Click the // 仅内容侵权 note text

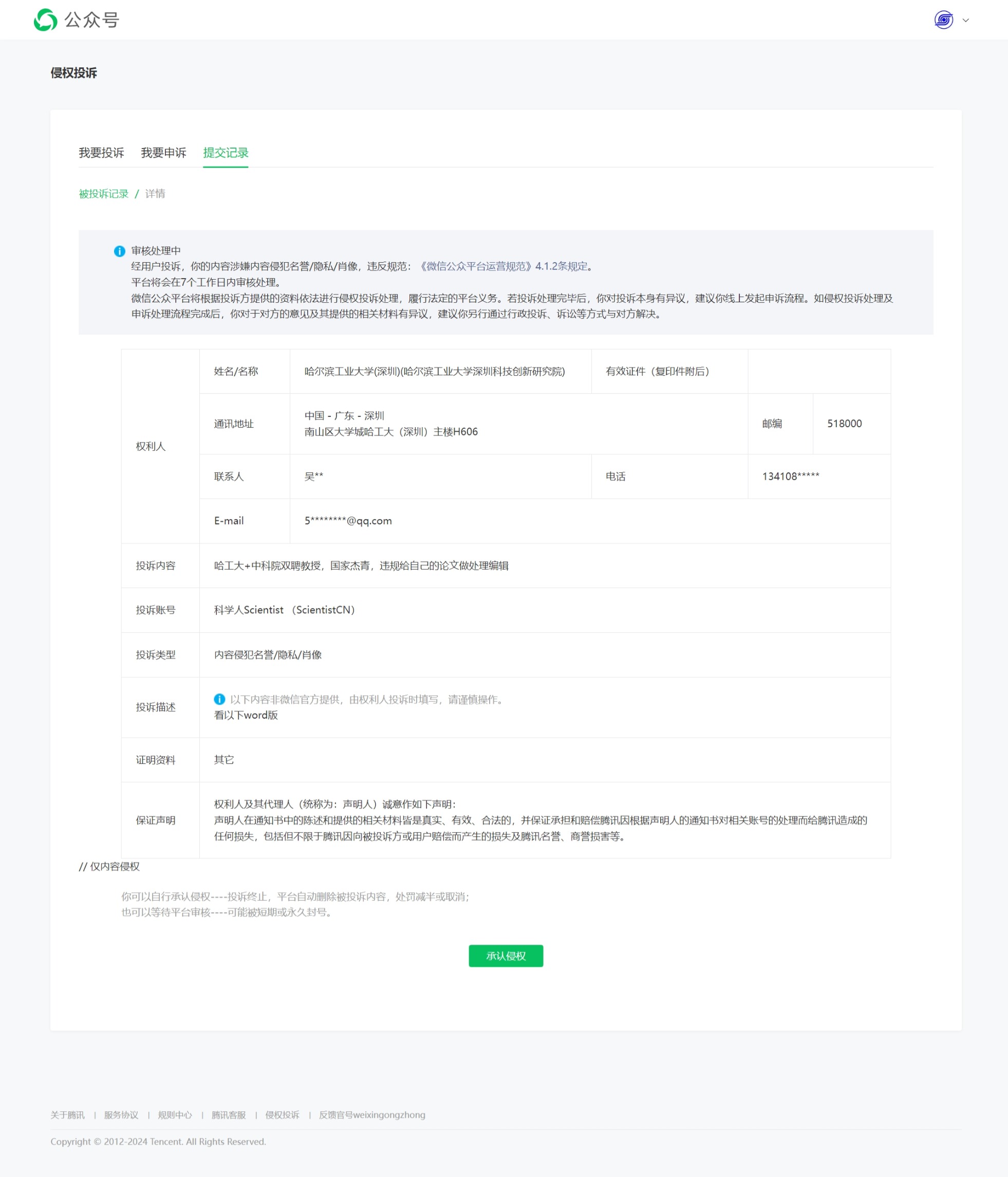[109, 866]
